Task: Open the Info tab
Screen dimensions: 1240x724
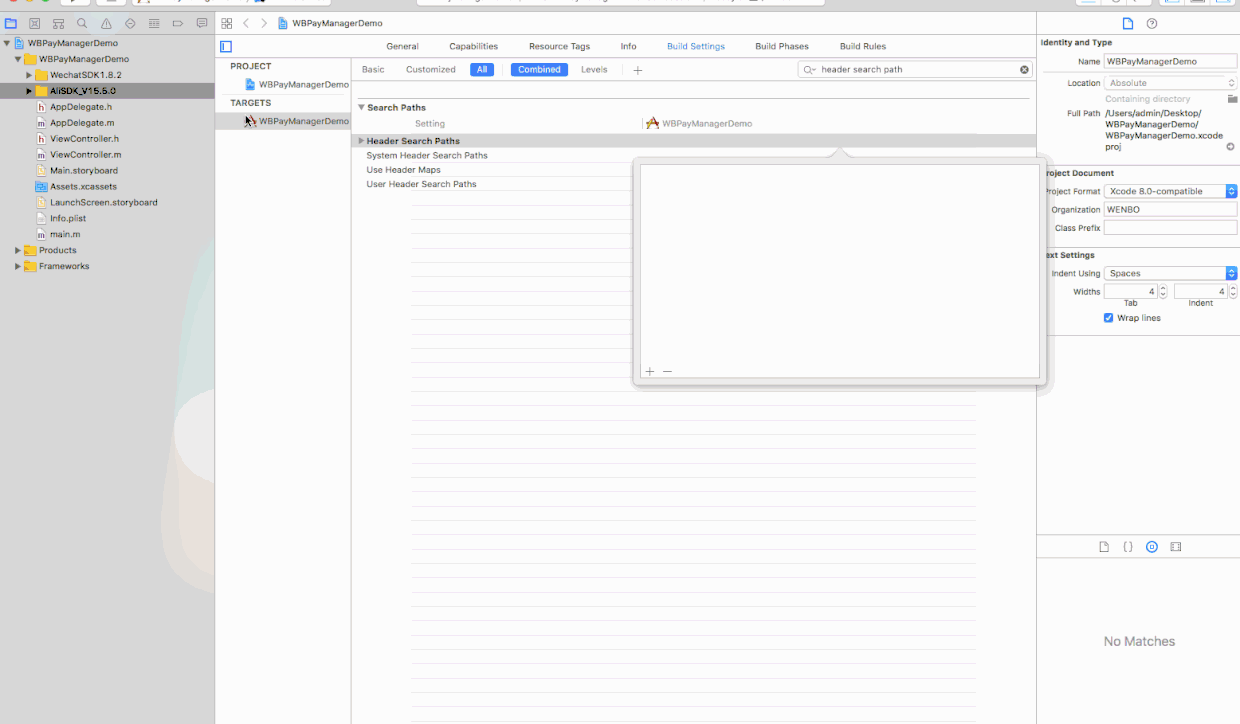Action: 628,46
